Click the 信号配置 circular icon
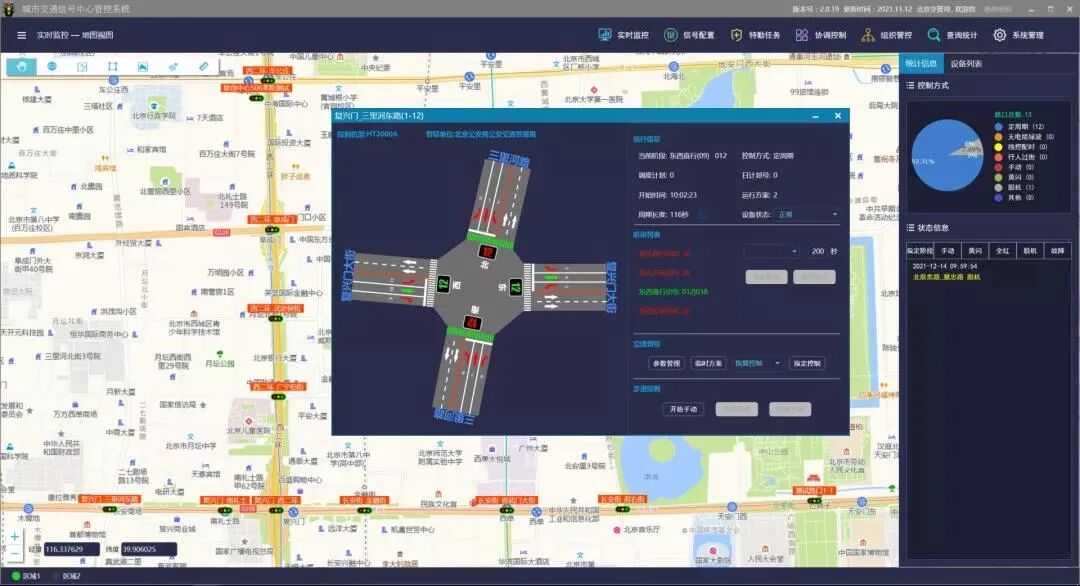The image size is (1080, 586). (x=670, y=34)
